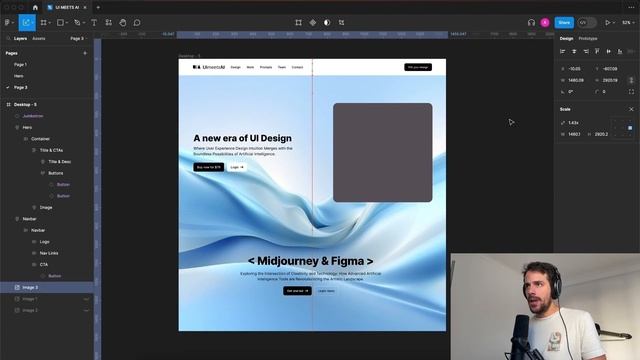The height and width of the screenshot is (360, 640).
Task: Open a new tab with plus
Action: 98,7
